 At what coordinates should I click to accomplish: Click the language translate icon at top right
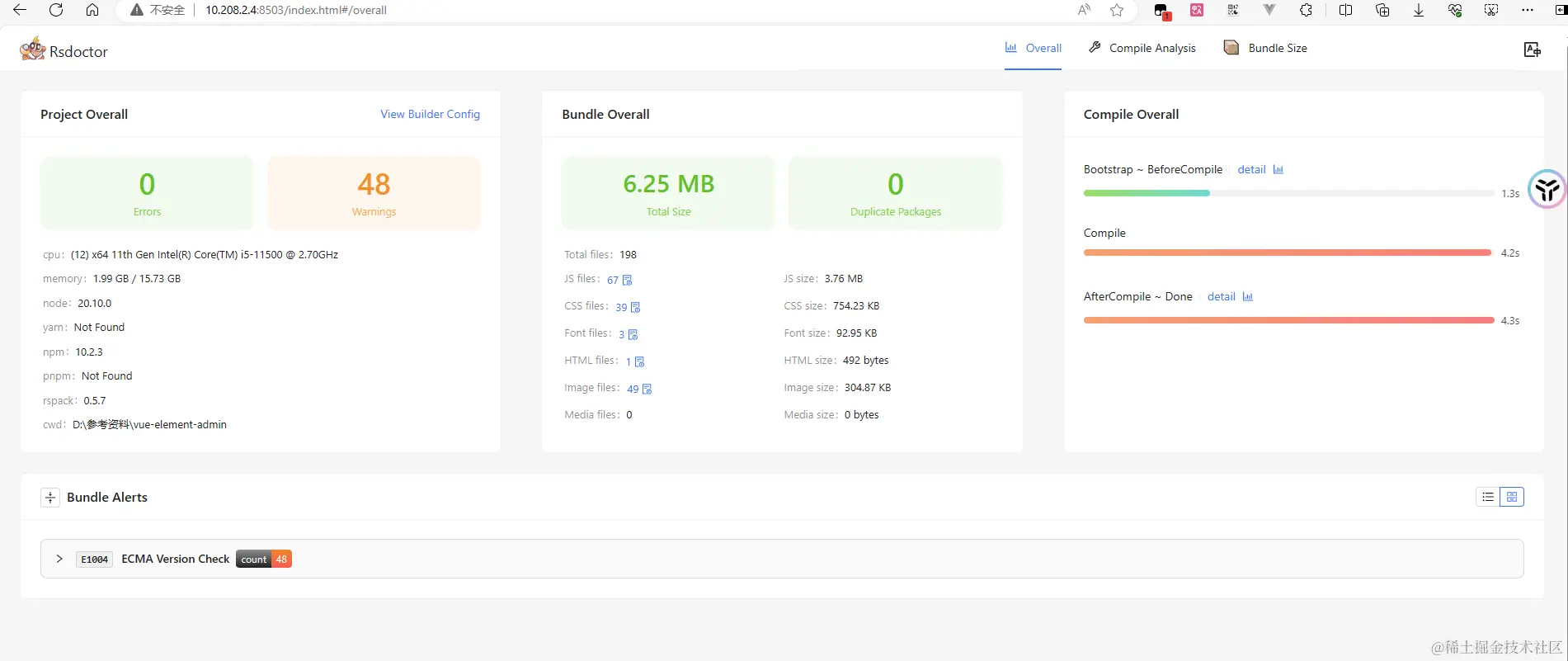tap(1533, 50)
